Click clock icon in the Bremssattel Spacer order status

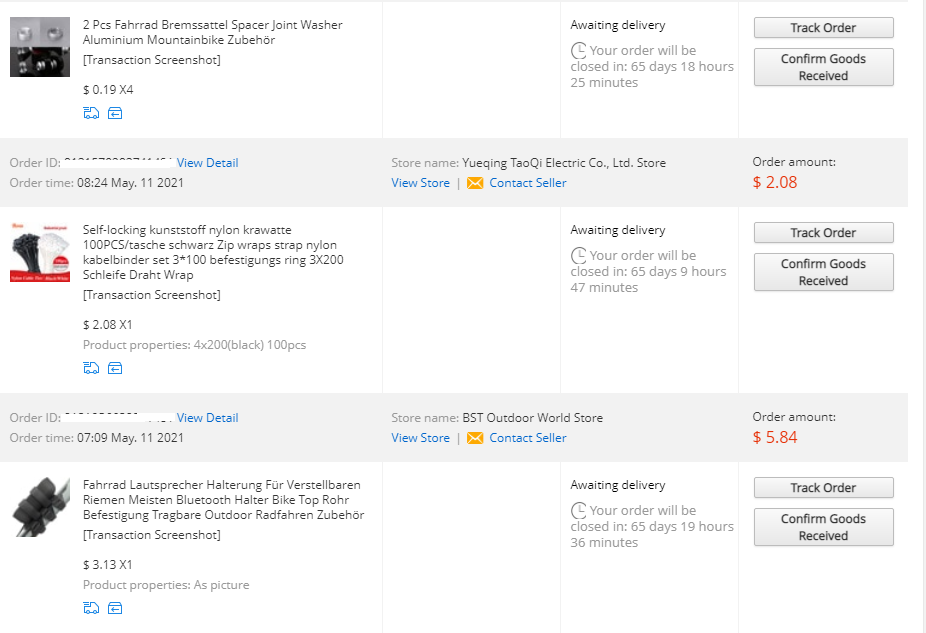tap(578, 51)
